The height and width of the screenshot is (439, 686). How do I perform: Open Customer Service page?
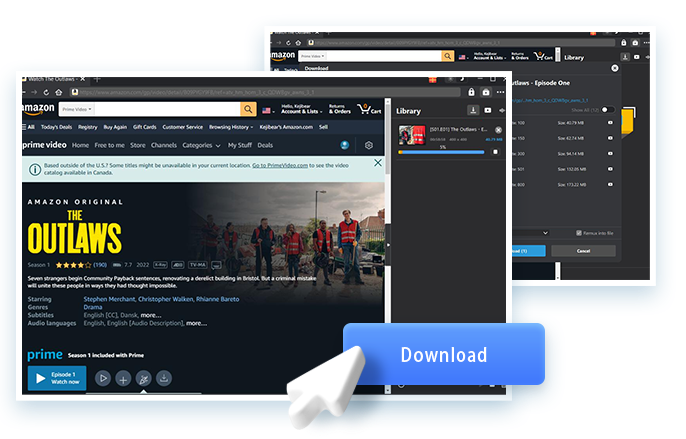[182, 127]
